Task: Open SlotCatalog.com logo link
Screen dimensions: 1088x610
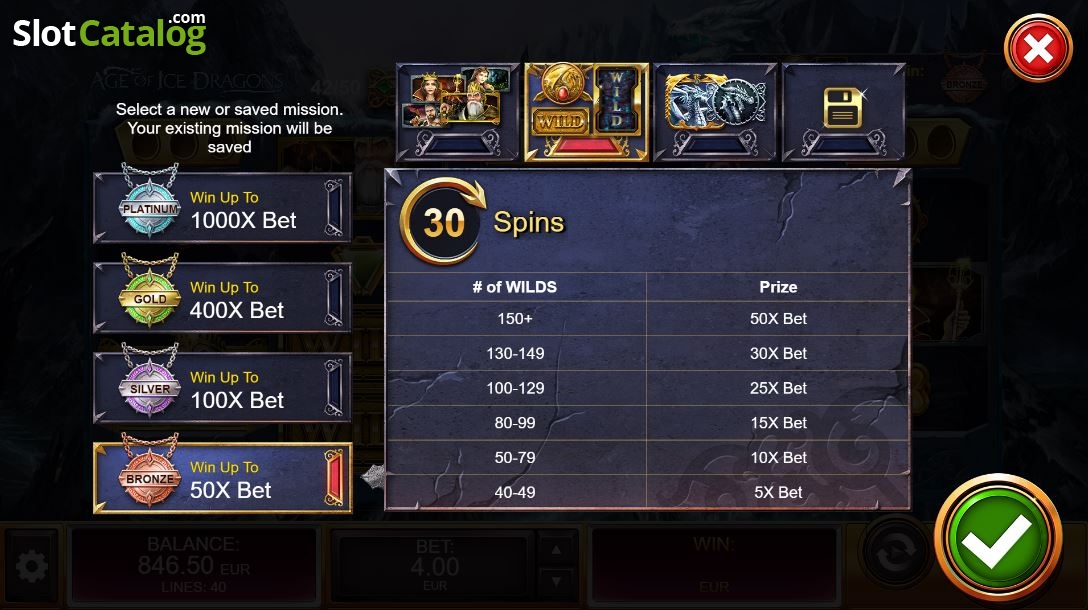Action: [x=110, y=33]
